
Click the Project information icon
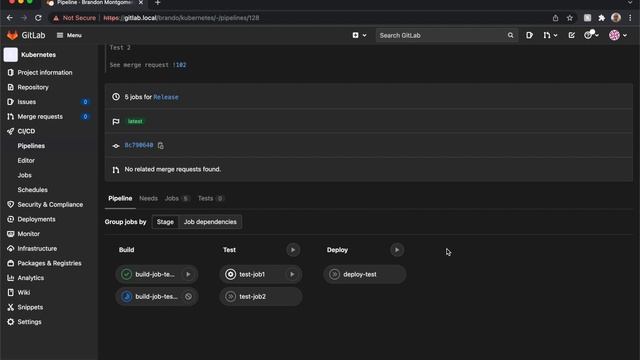(11, 73)
